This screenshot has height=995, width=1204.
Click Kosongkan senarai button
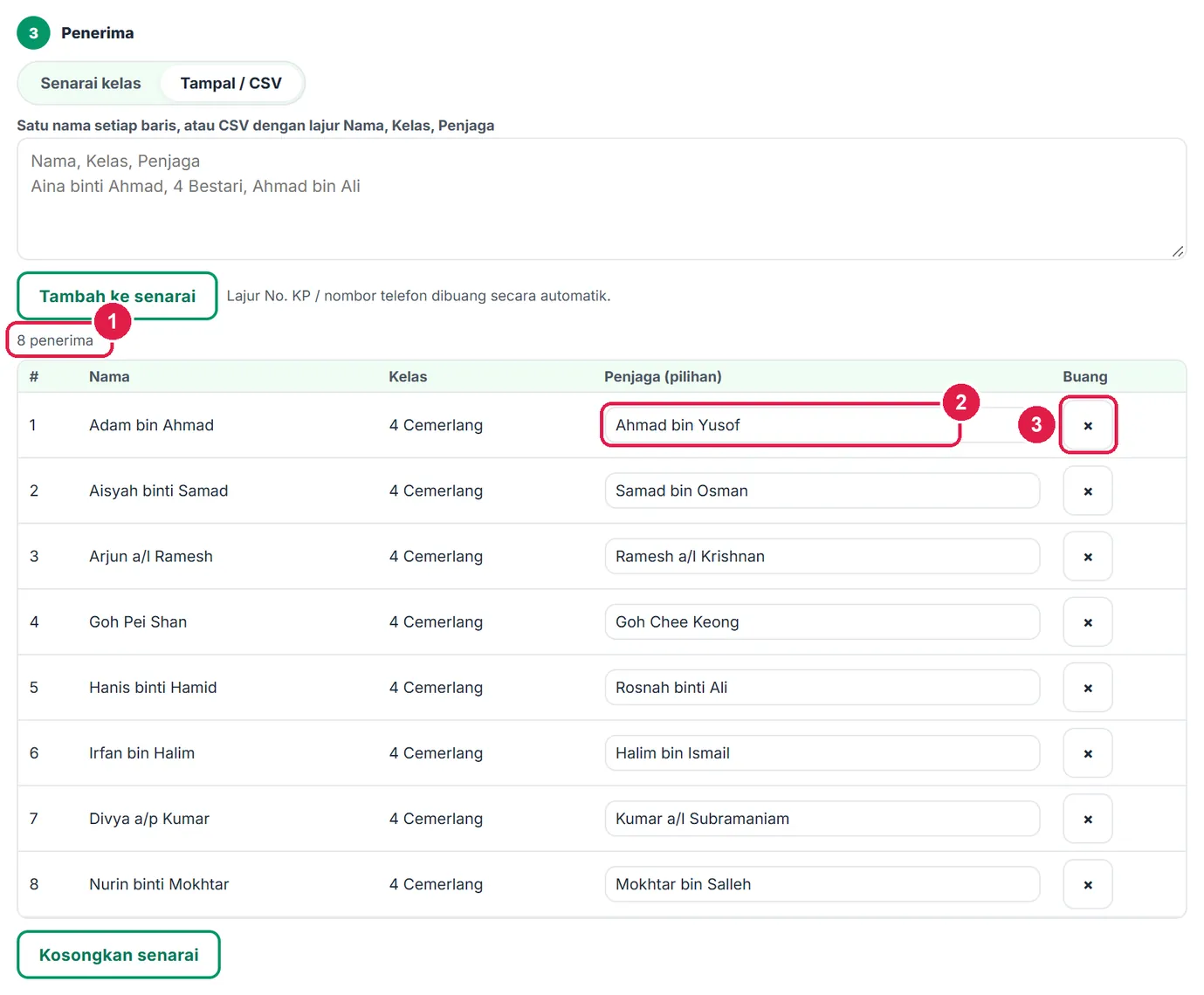pos(119,955)
